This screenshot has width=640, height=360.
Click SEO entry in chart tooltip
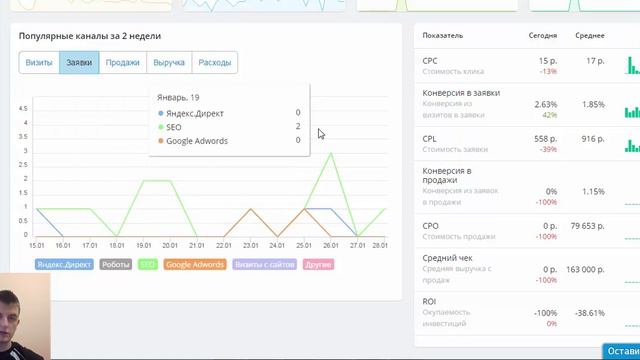click(x=173, y=127)
